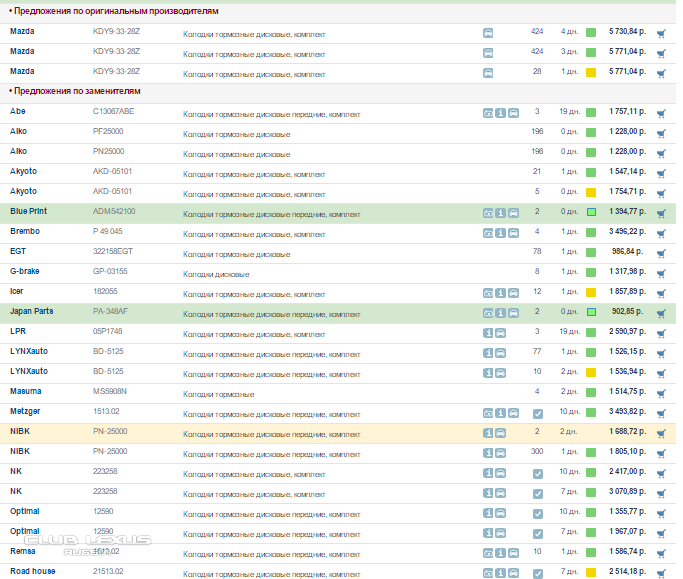Add Blue Print ADM542100 to cart
The width and height of the screenshot is (683, 579).
point(661,212)
